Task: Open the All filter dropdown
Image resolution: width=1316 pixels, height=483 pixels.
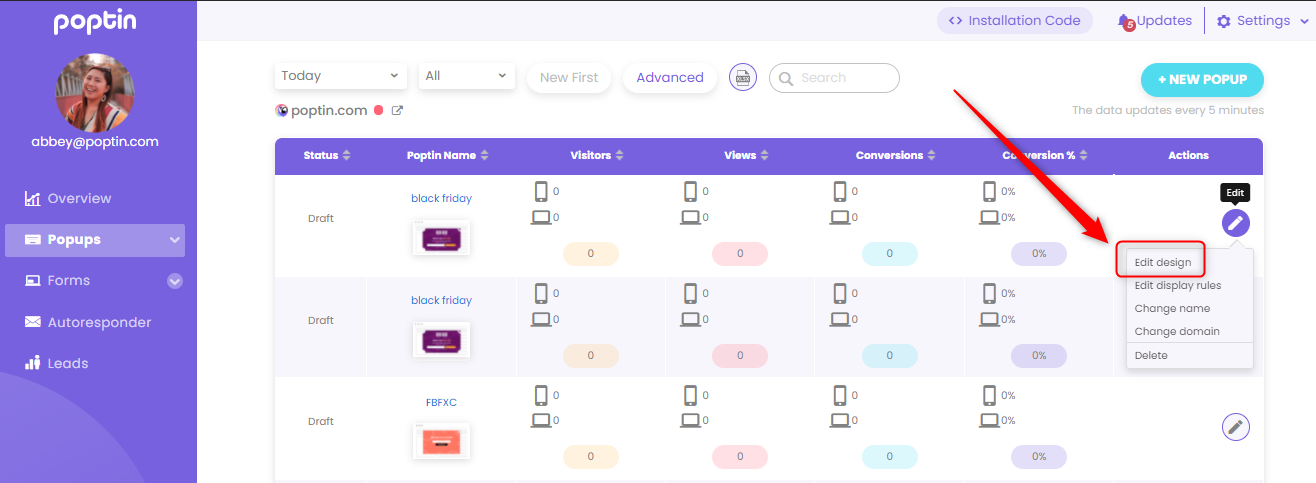Action: click(x=467, y=76)
